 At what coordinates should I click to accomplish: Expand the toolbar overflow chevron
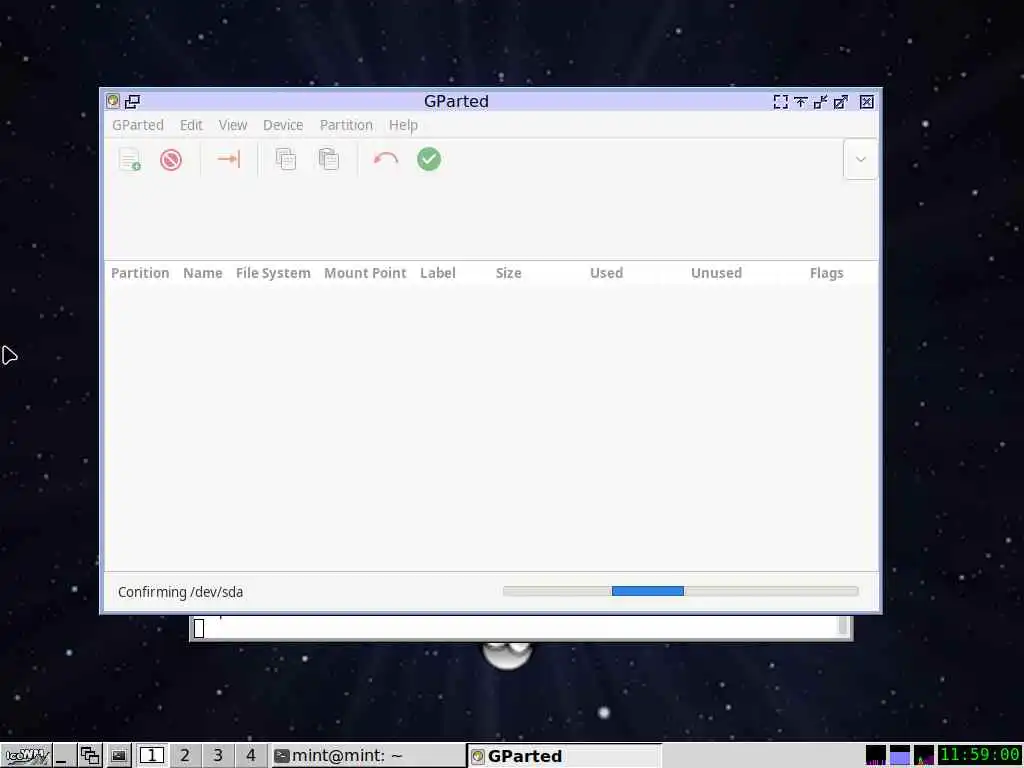coord(860,159)
